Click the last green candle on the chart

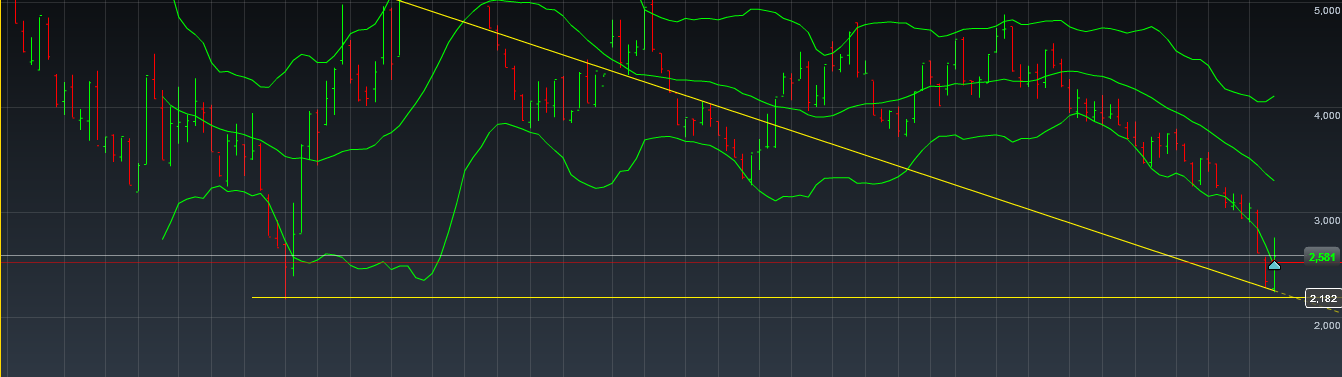pos(1274,263)
